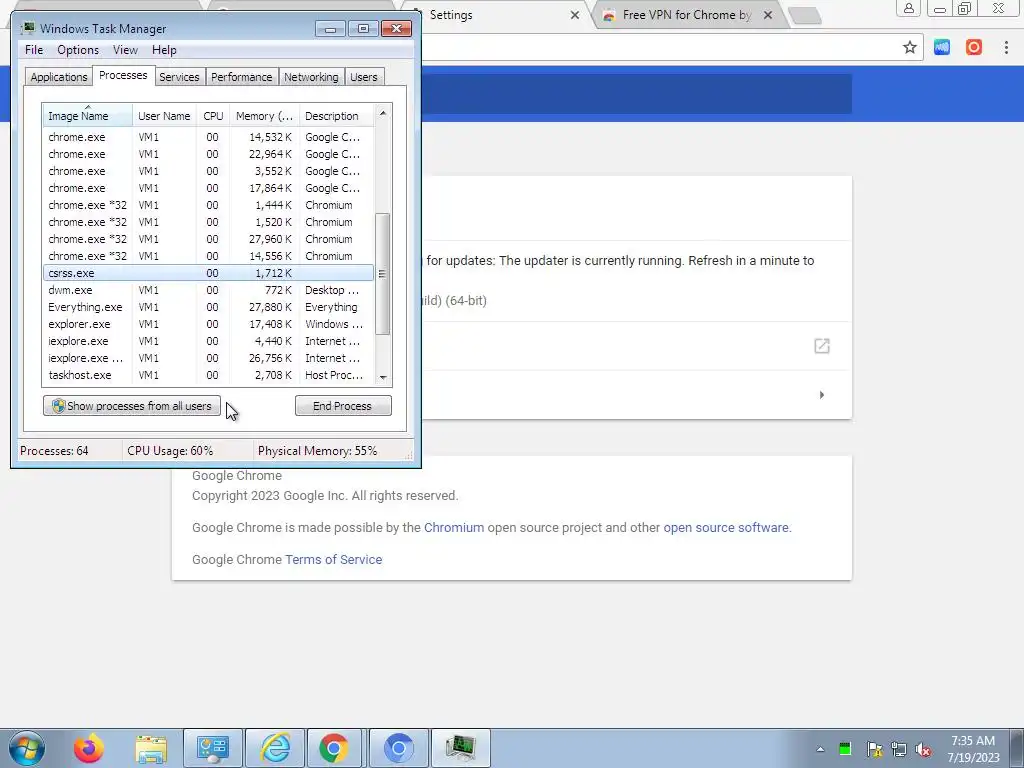Open the Chromium taskbar icon
Viewport: 1024px width, 768px height.
(398, 748)
